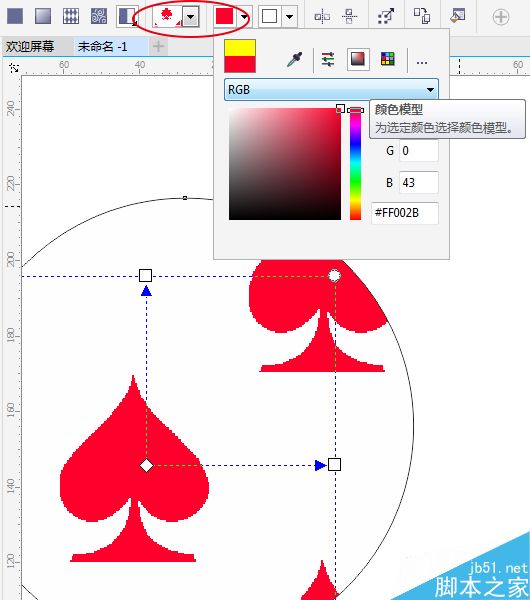This screenshot has height=600, width=530.
Task: Click the red front color swatch in the toolbar
Action: (225, 16)
